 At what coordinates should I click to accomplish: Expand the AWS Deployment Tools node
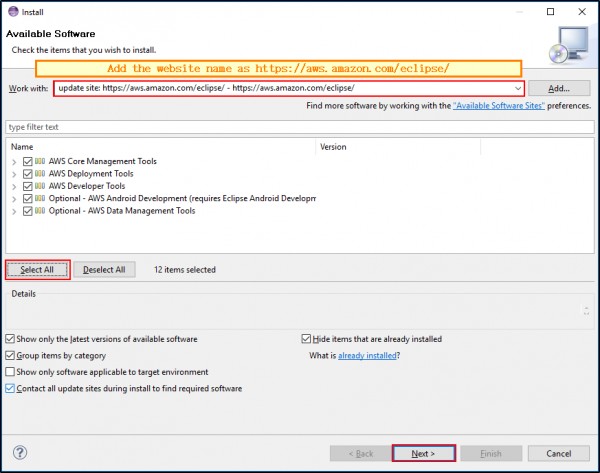(x=14, y=174)
